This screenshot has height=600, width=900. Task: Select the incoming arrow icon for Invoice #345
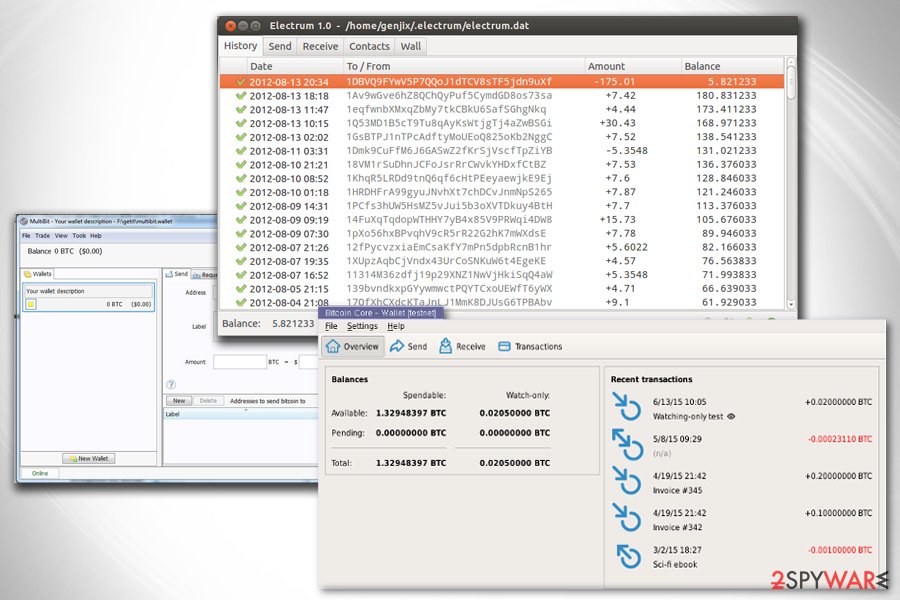click(x=626, y=480)
